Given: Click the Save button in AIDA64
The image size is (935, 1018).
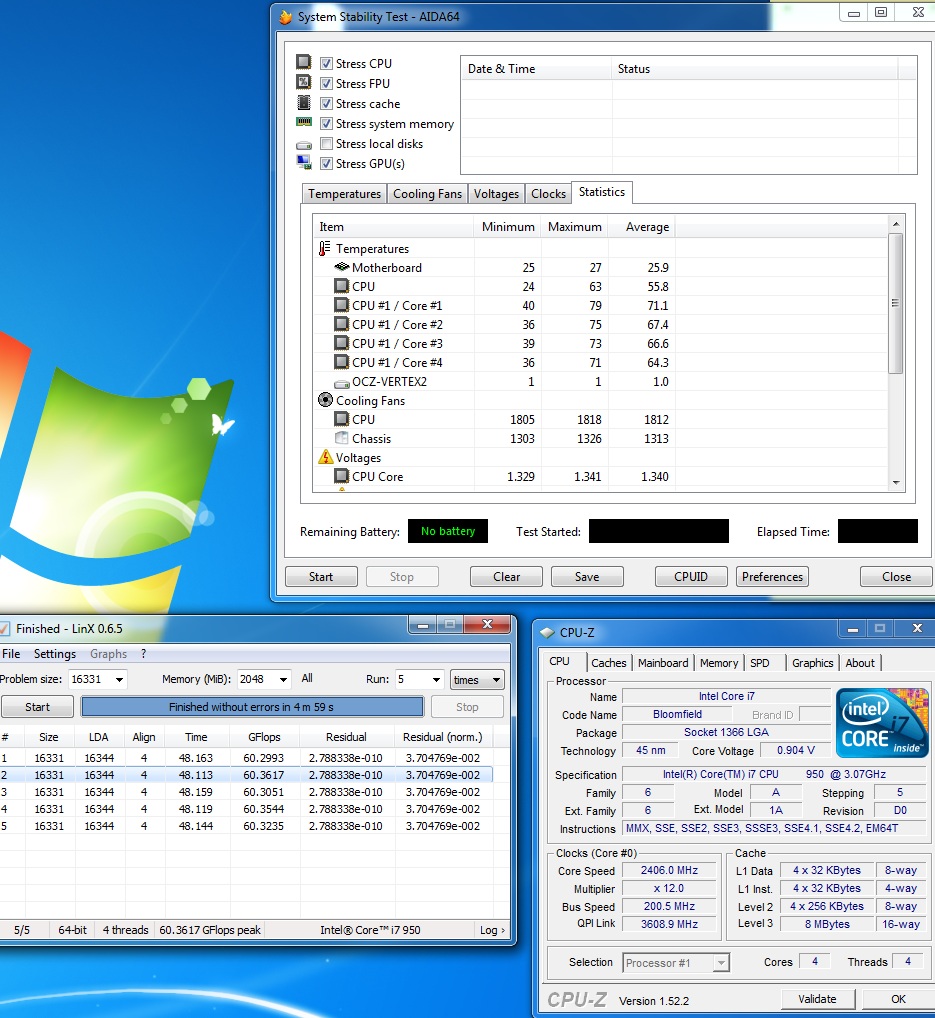Looking at the screenshot, I should 587,577.
